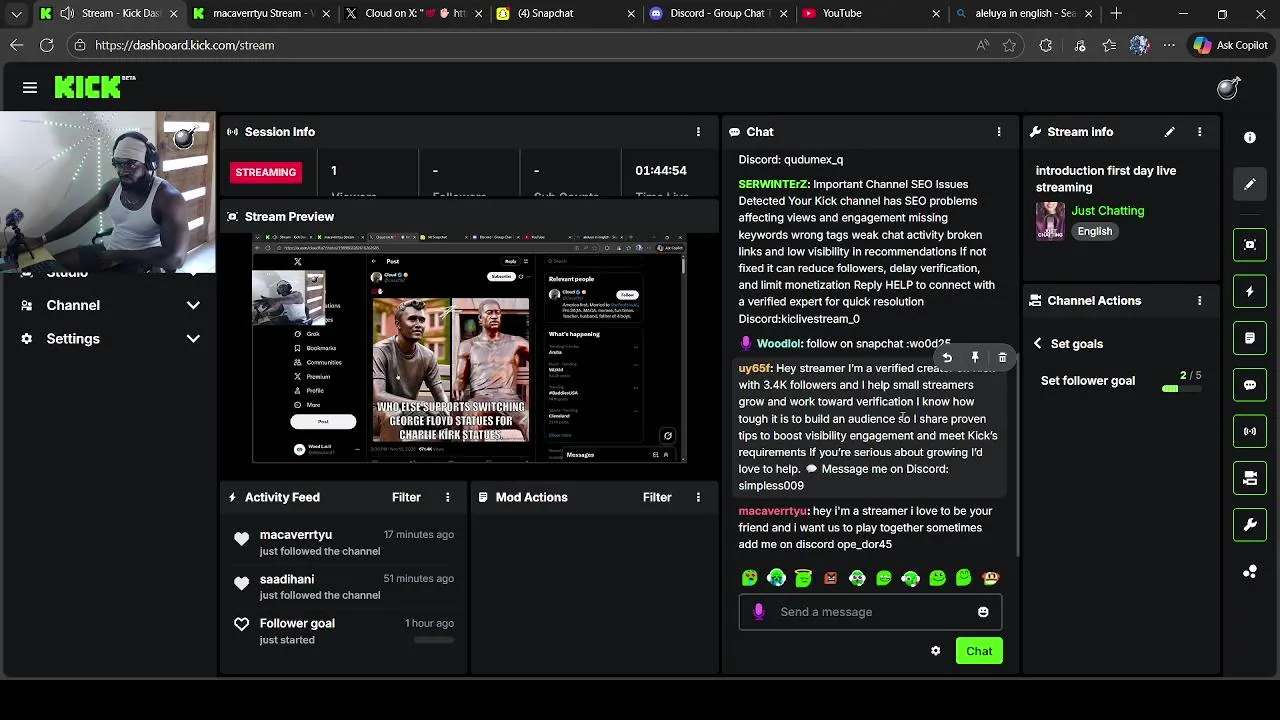Reply to the uy65f message with the arrow icon

[x=947, y=357]
